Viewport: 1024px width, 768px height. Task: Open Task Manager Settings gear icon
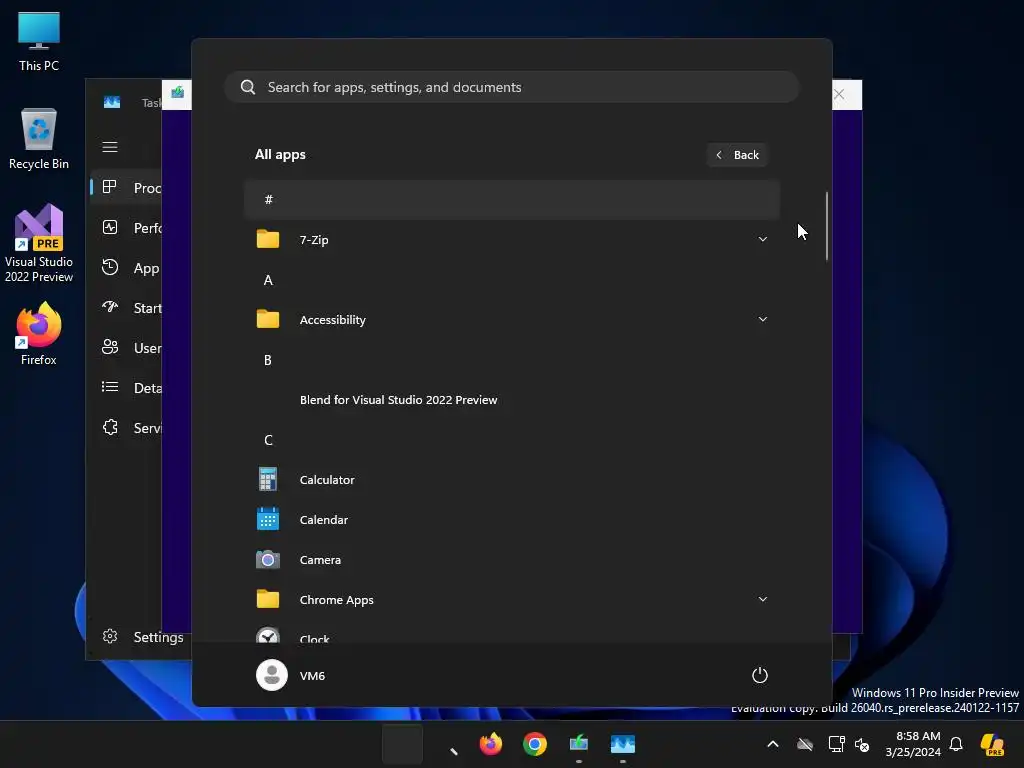tap(110, 636)
